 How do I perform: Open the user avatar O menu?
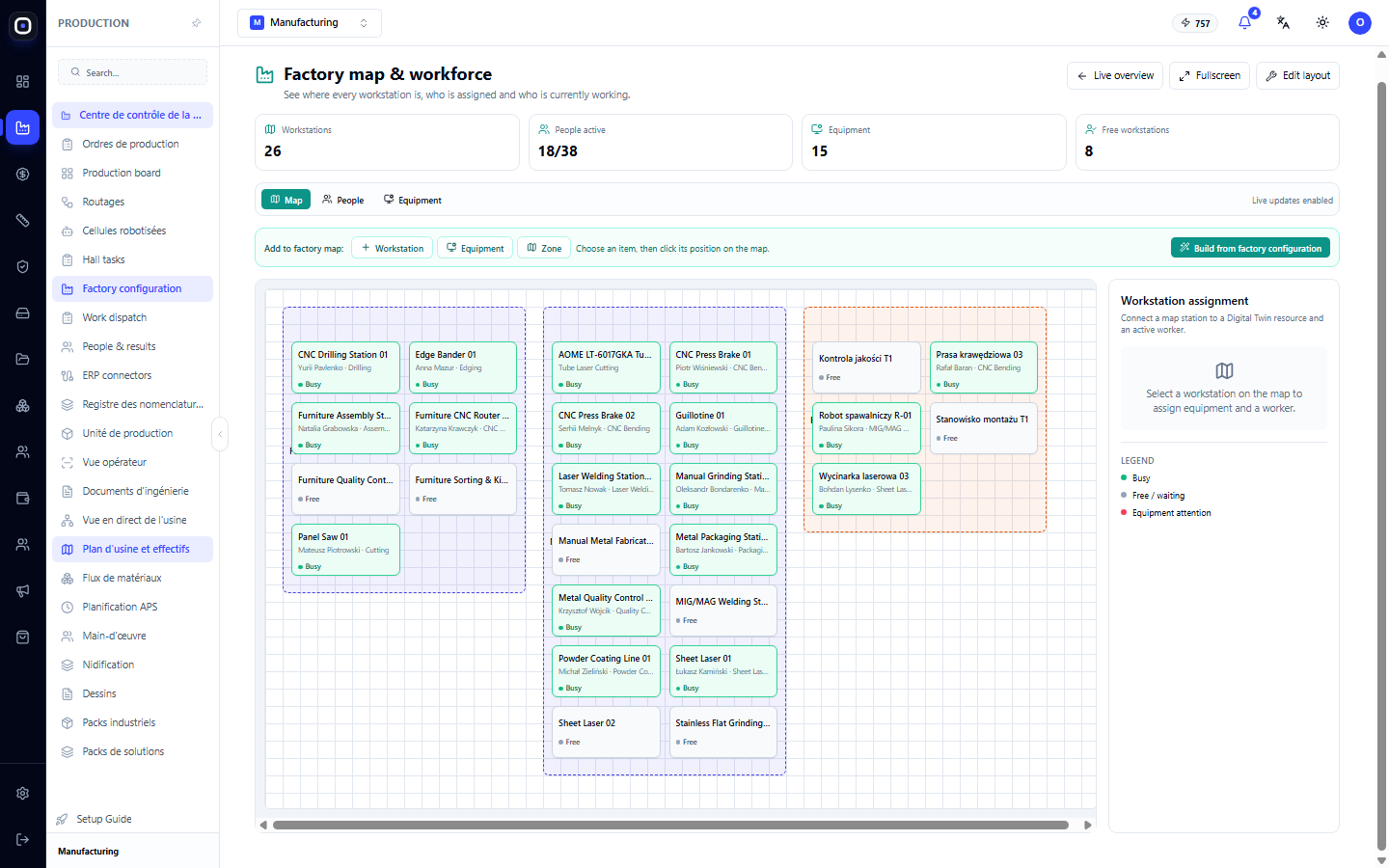pyautogui.click(x=1360, y=22)
